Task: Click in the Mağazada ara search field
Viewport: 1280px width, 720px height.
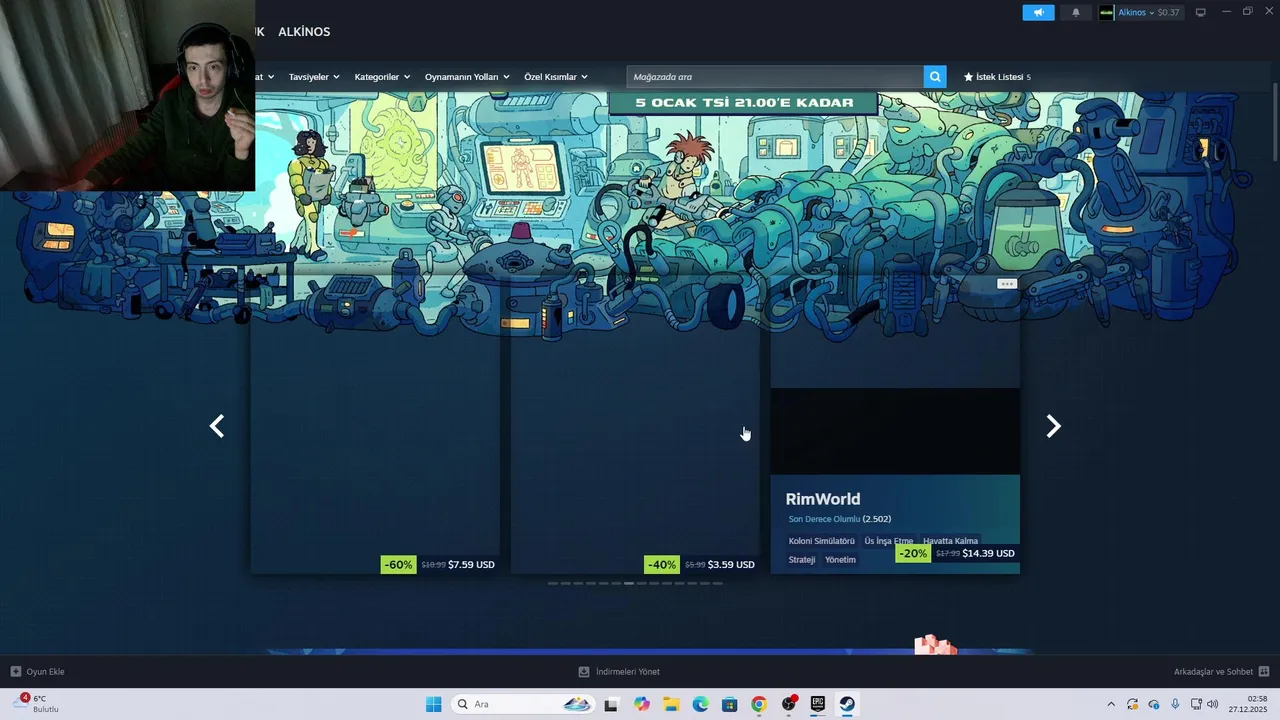Action: [x=775, y=77]
